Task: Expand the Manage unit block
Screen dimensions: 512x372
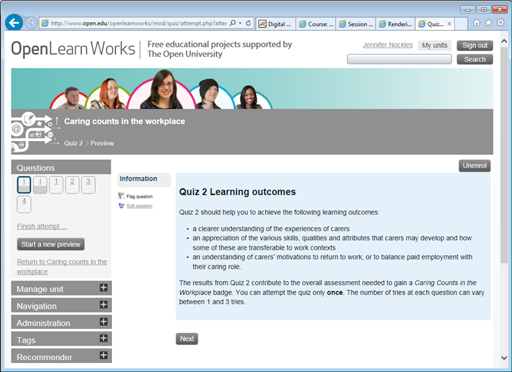Action: (x=104, y=288)
